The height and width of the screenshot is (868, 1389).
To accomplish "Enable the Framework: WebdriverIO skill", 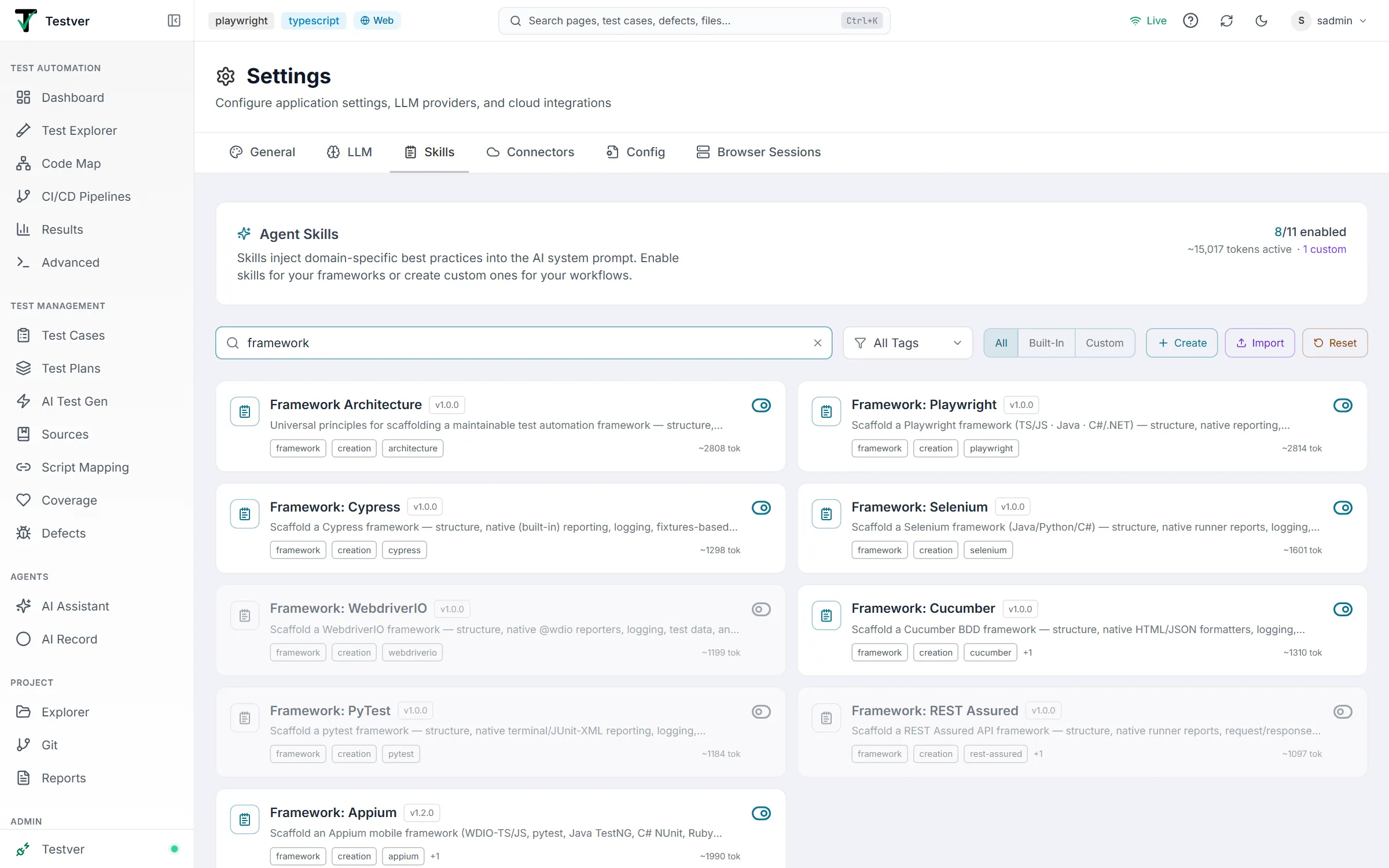I will point(761,609).
